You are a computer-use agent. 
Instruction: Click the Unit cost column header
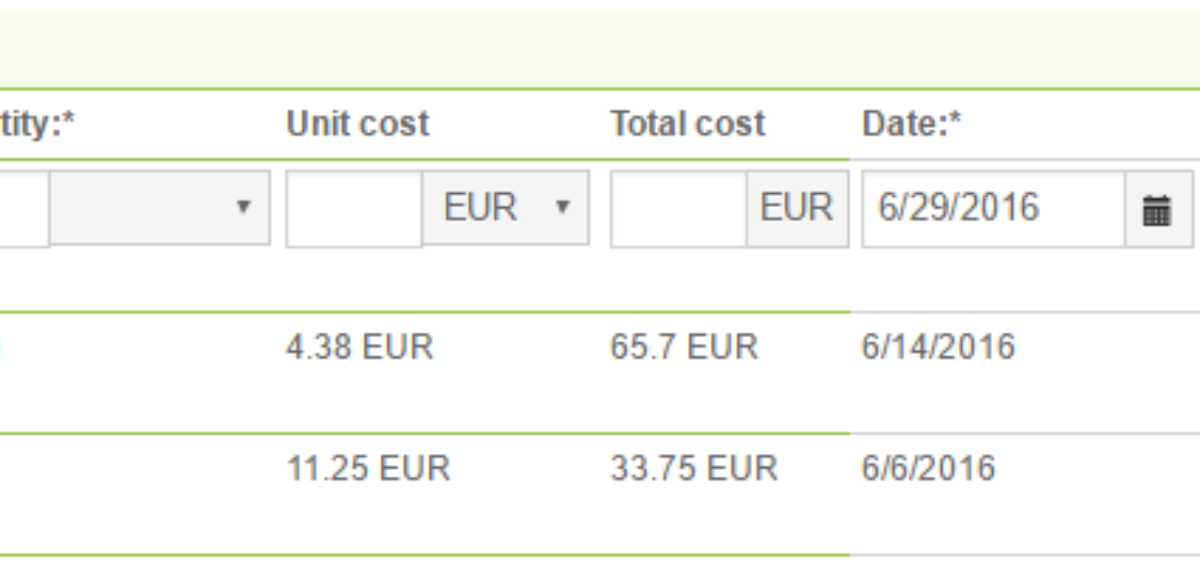click(x=358, y=124)
